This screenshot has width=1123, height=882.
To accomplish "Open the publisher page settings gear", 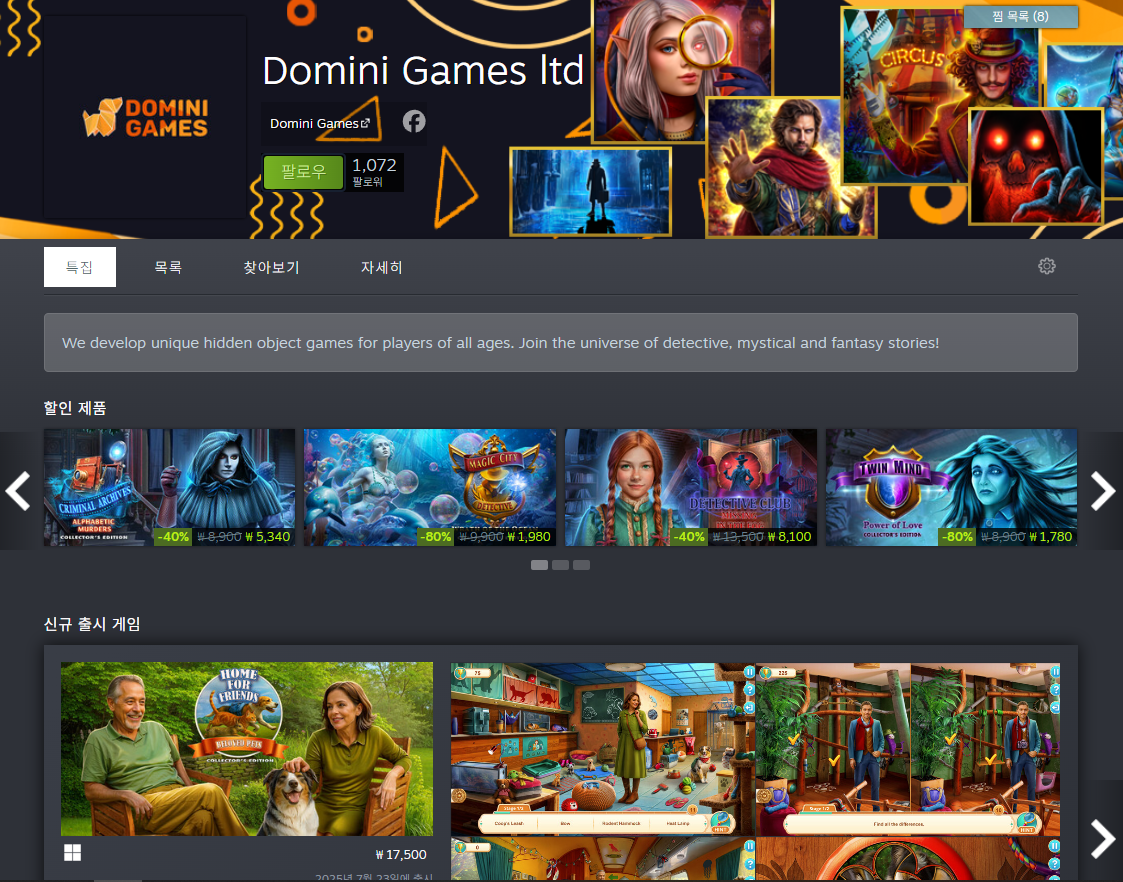I will pyautogui.click(x=1046, y=266).
